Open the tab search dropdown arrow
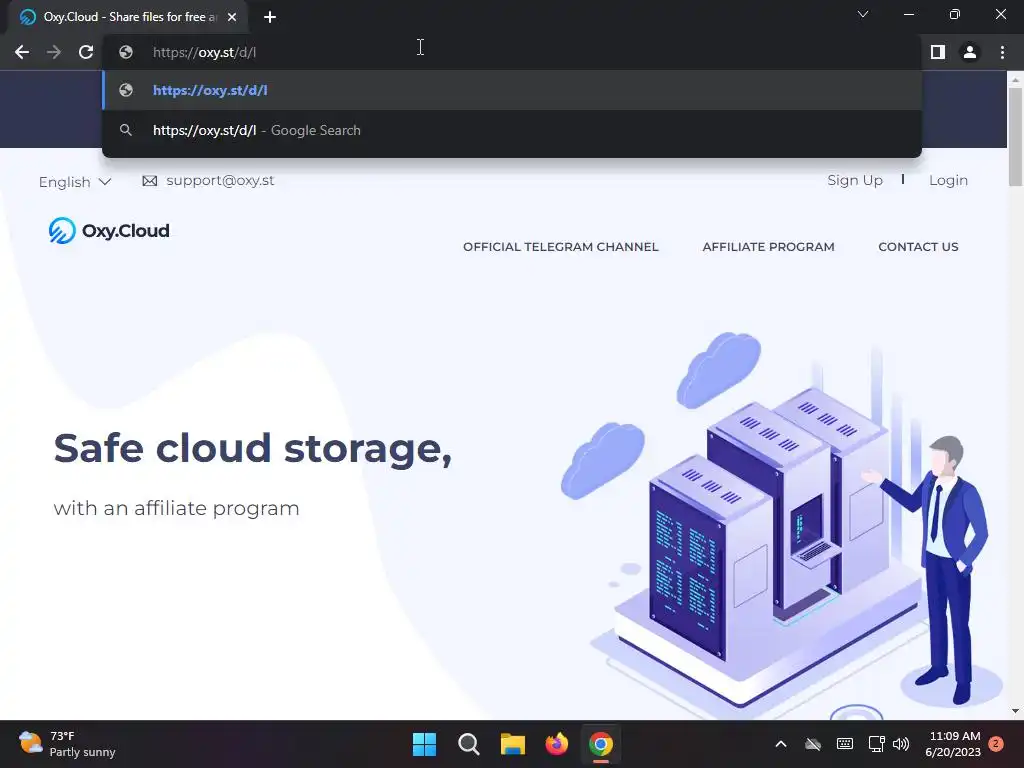 point(863,14)
